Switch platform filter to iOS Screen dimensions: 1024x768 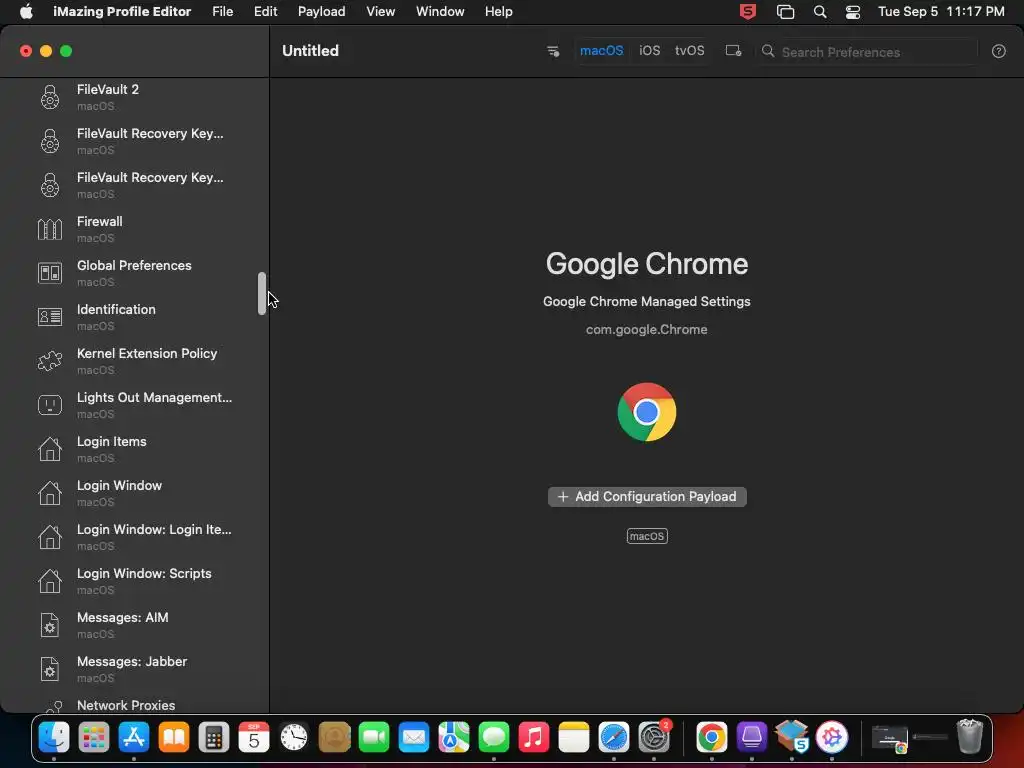tap(649, 51)
